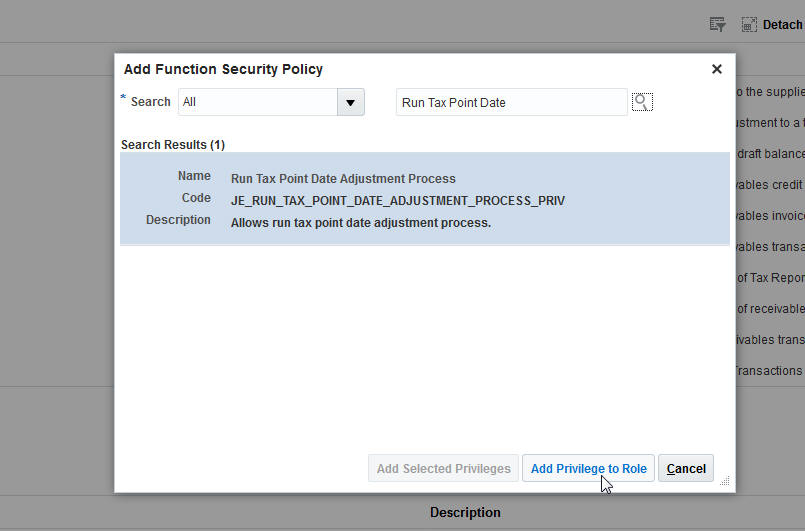The width and height of the screenshot is (805, 531).
Task: Click the magnifier search icon
Action: coord(642,102)
